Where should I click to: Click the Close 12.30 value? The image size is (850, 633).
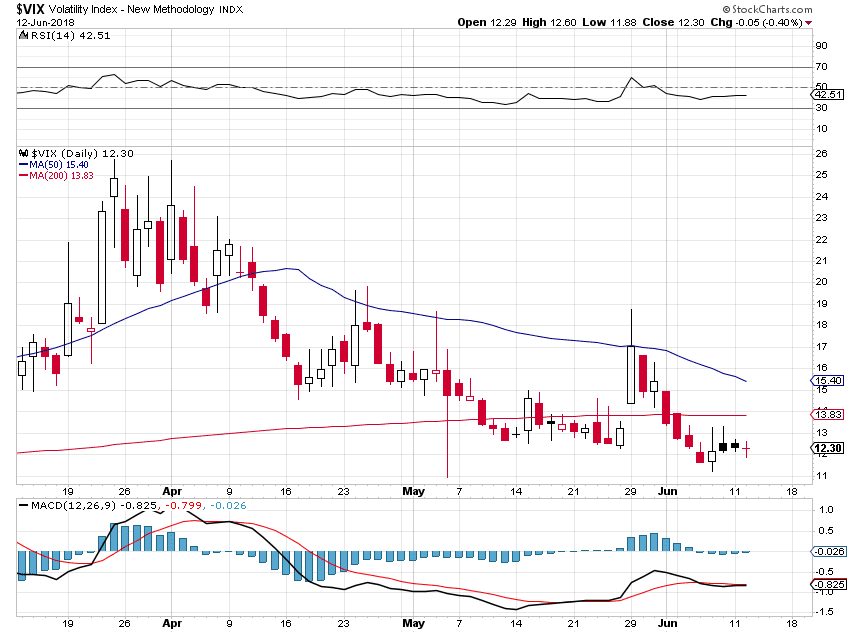click(673, 23)
